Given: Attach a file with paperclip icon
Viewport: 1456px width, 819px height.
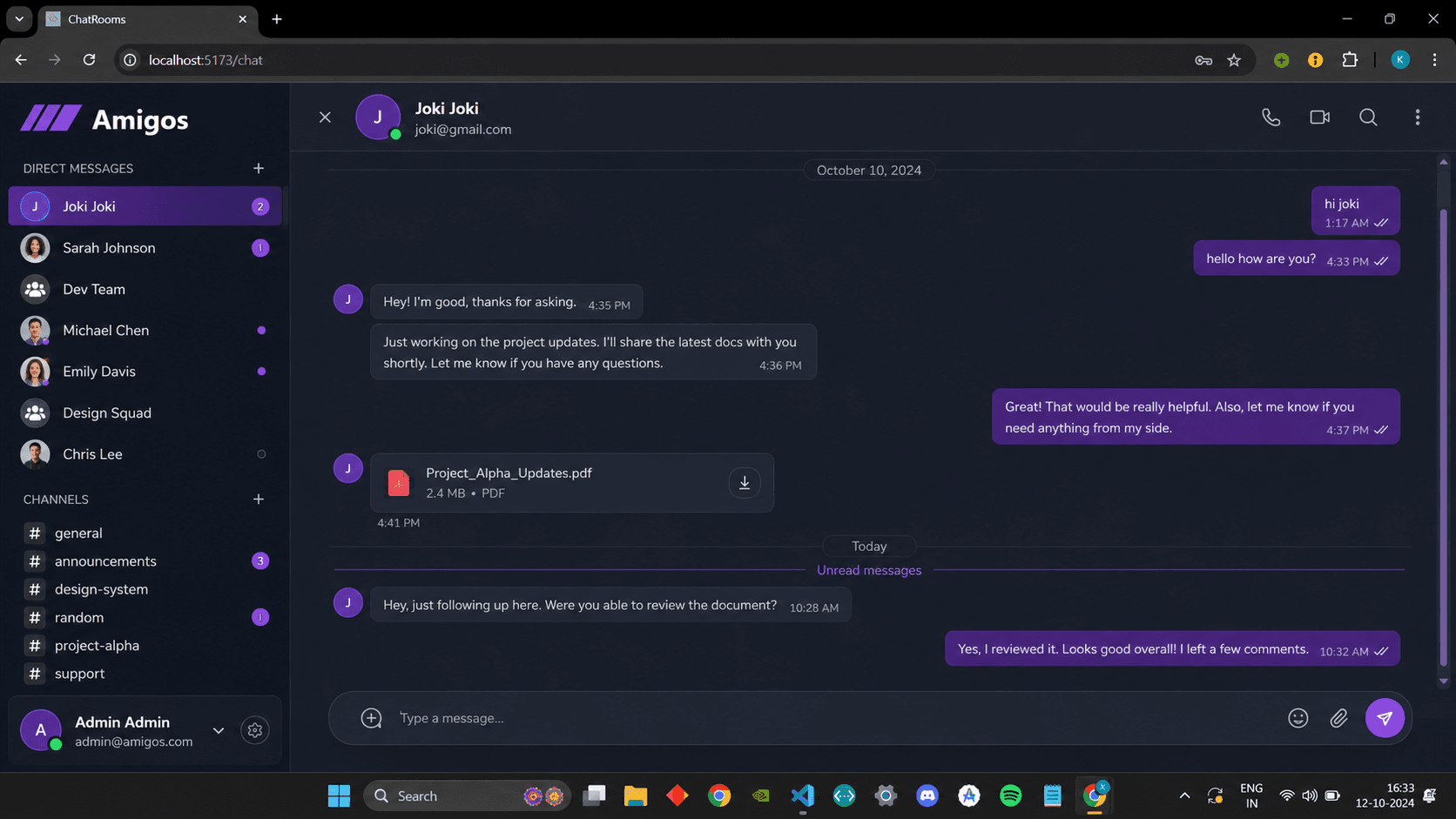Looking at the screenshot, I should (1338, 718).
